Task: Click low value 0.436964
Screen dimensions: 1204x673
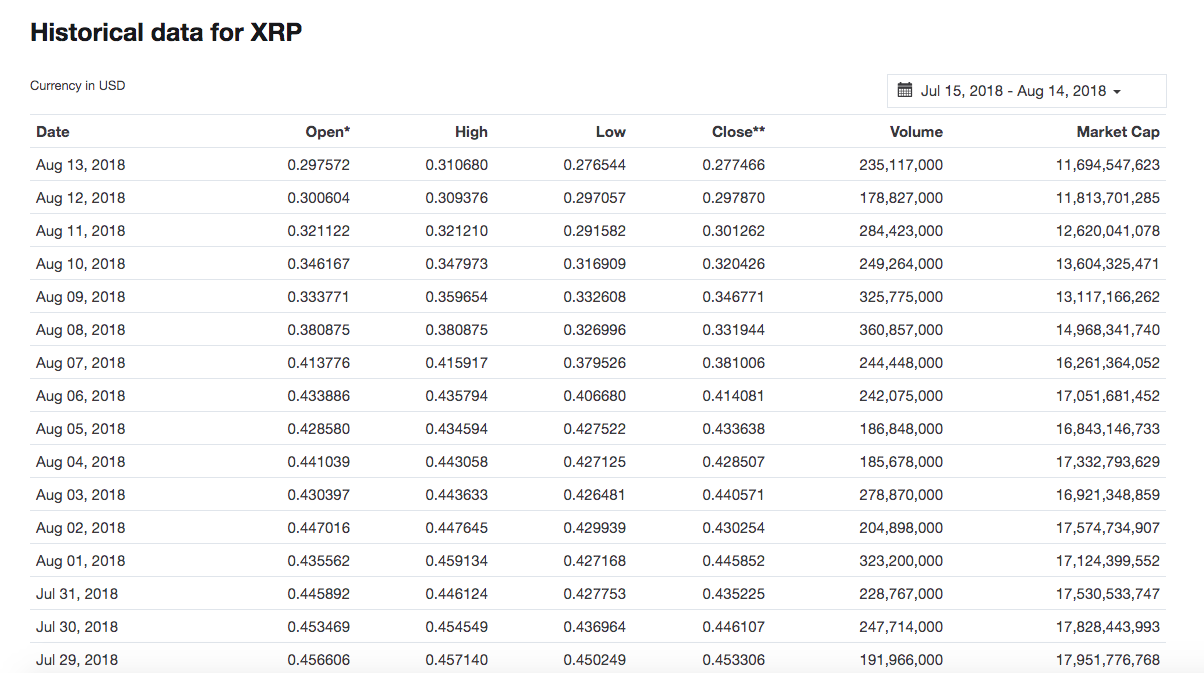Action: (x=595, y=627)
